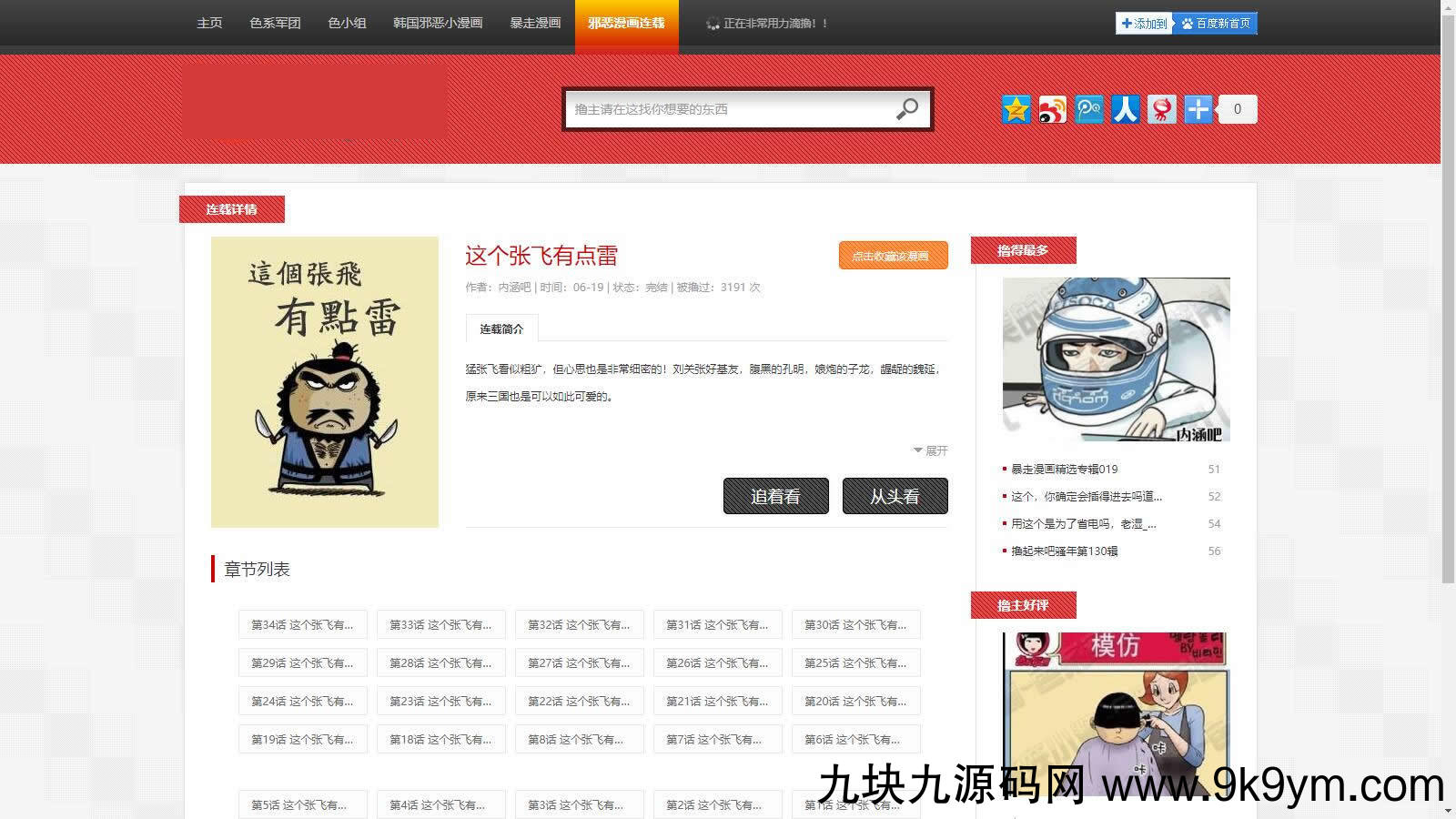Open chapter 第32话
The width and height of the screenshot is (1456, 819).
(580, 625)
